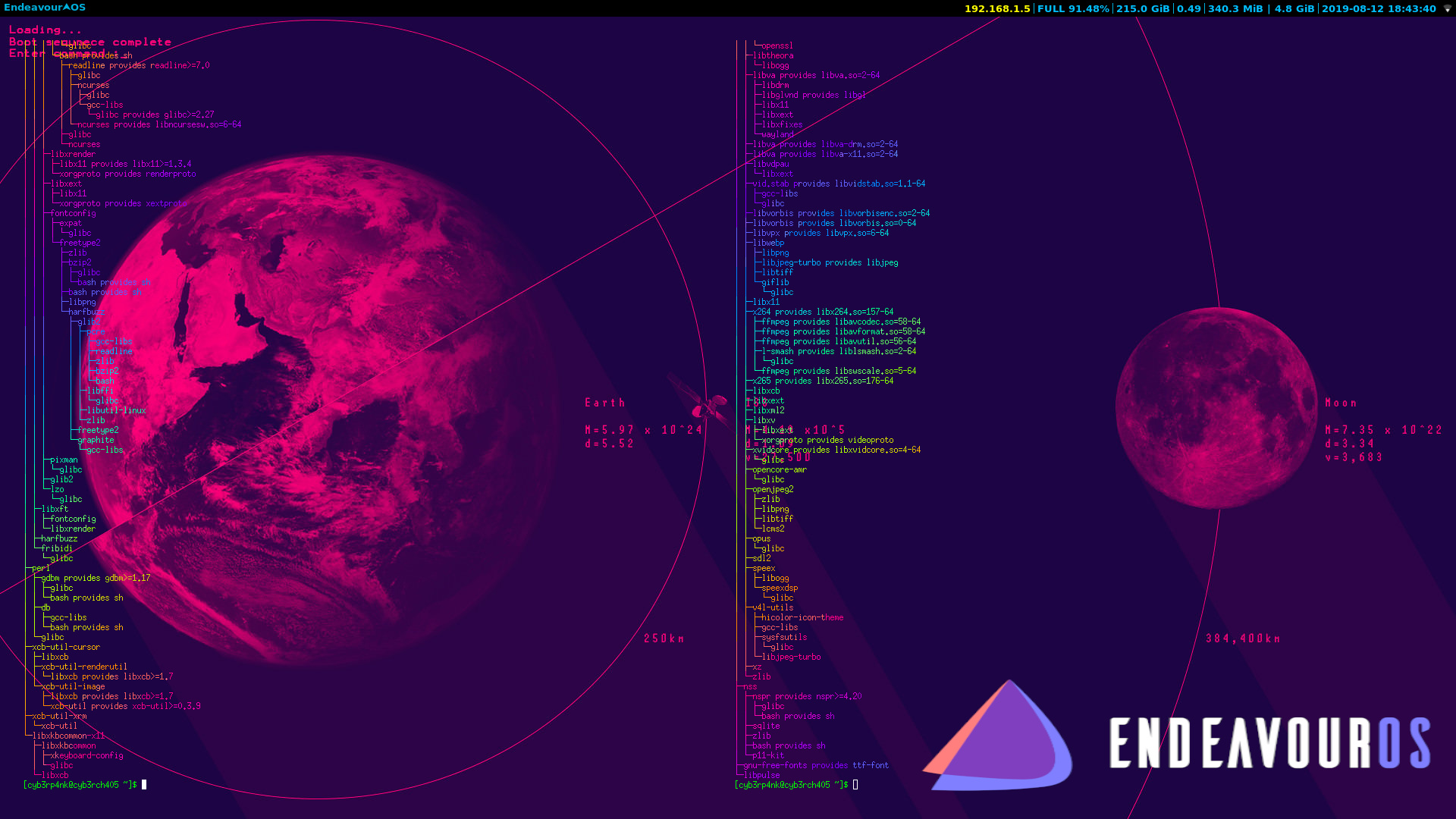Click the battery status FULL 91.48%
The height and width of the screenshot is (819, 1456).
1073,8
